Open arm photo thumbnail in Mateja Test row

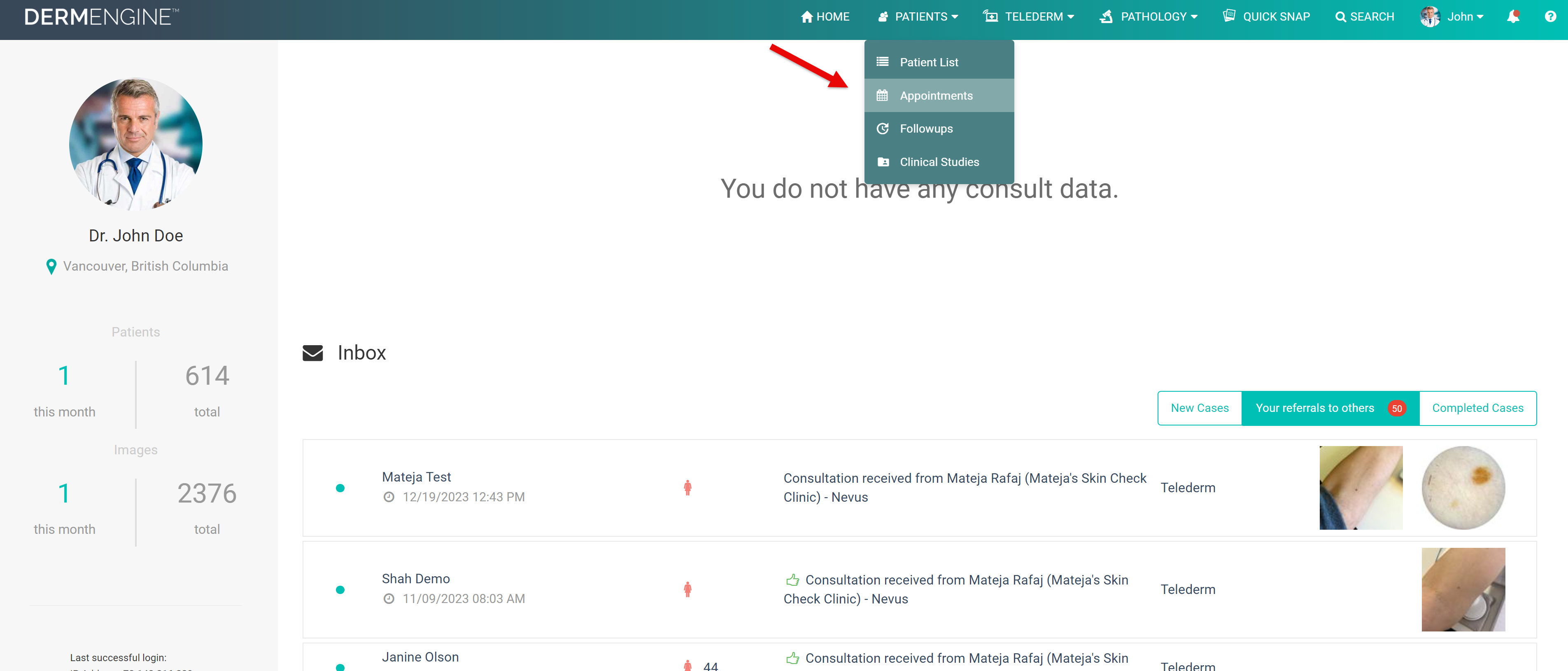click(x=1361, y=488)
